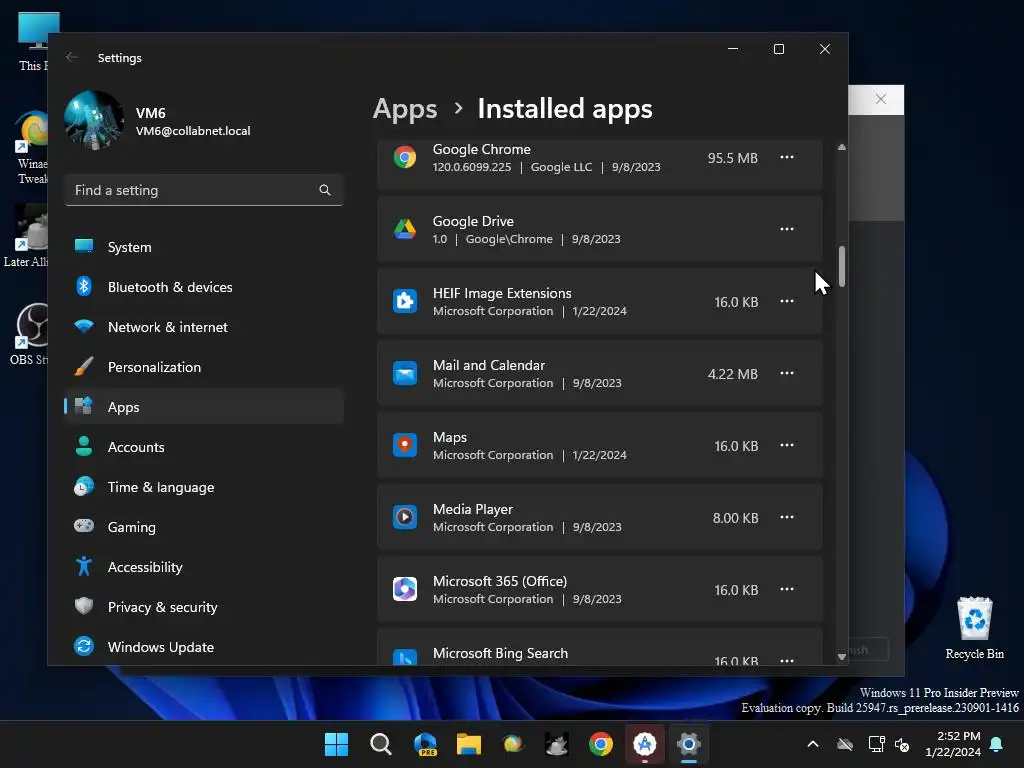Click the 95.5 MB size of Google Chrome
The image size is (1024, 768).
point(733,158)
